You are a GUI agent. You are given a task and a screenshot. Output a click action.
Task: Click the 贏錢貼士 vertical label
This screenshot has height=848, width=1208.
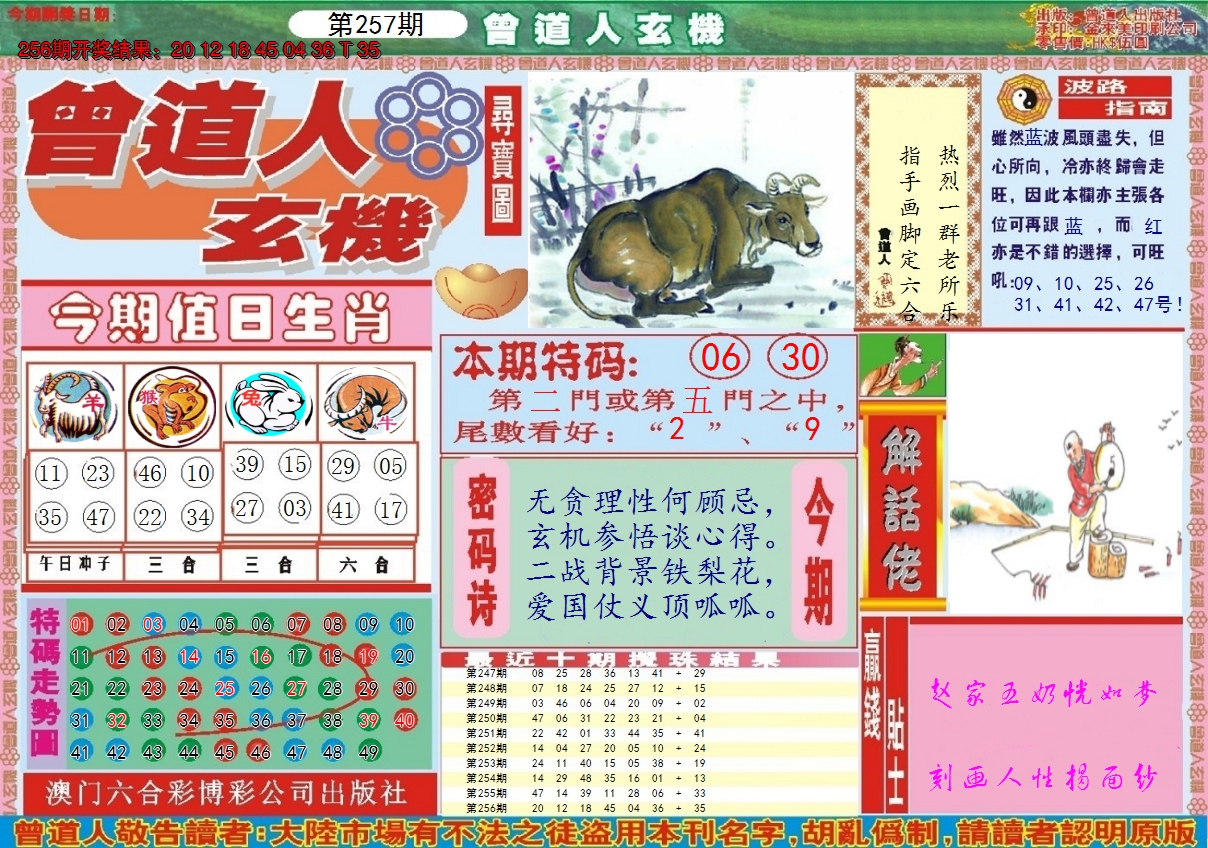tap(884, 715)
